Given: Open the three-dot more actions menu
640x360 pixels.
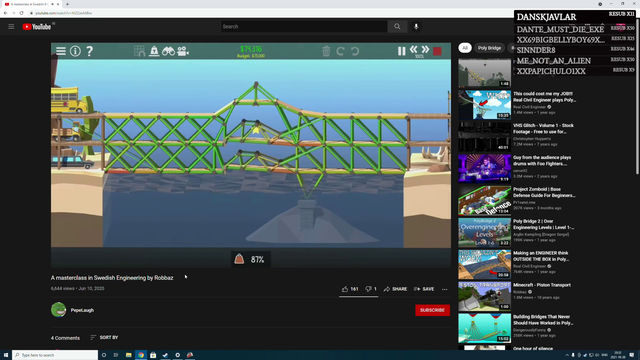Looking at the screenshot, I should coord(444,289).
